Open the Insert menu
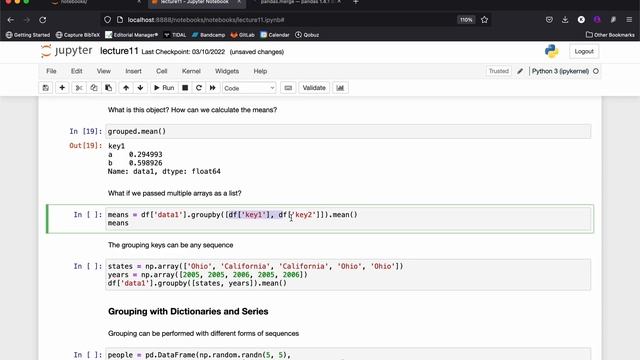Screen dimensions: 640x360 pyautogui.click(x=133, y=71)
